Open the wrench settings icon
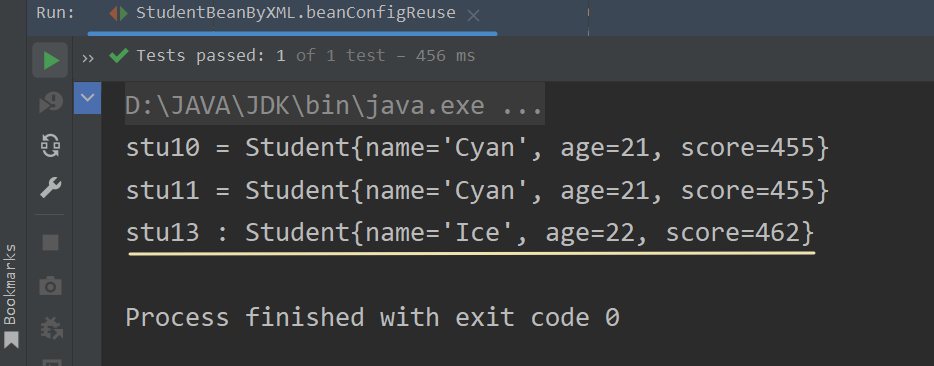The width and height of the screenshot is (934, 366). click(51, 188)
